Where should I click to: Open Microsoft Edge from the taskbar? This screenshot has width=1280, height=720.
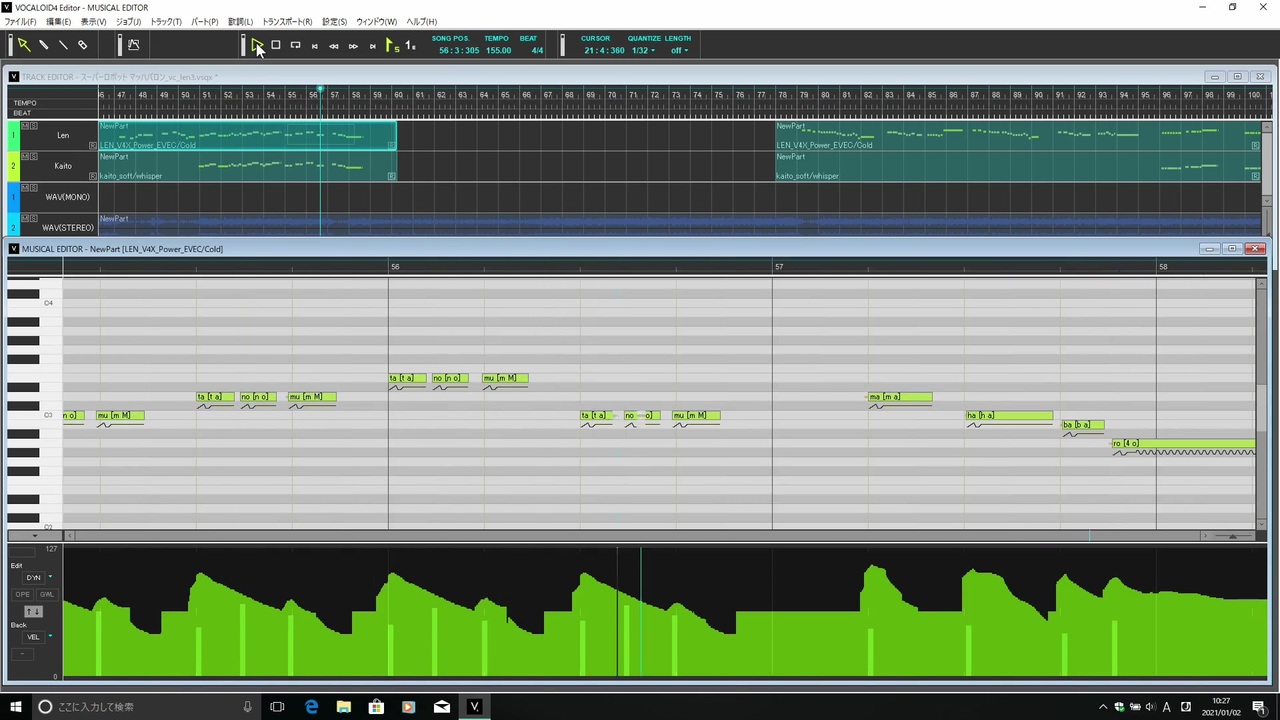click(x=311, y=706)
